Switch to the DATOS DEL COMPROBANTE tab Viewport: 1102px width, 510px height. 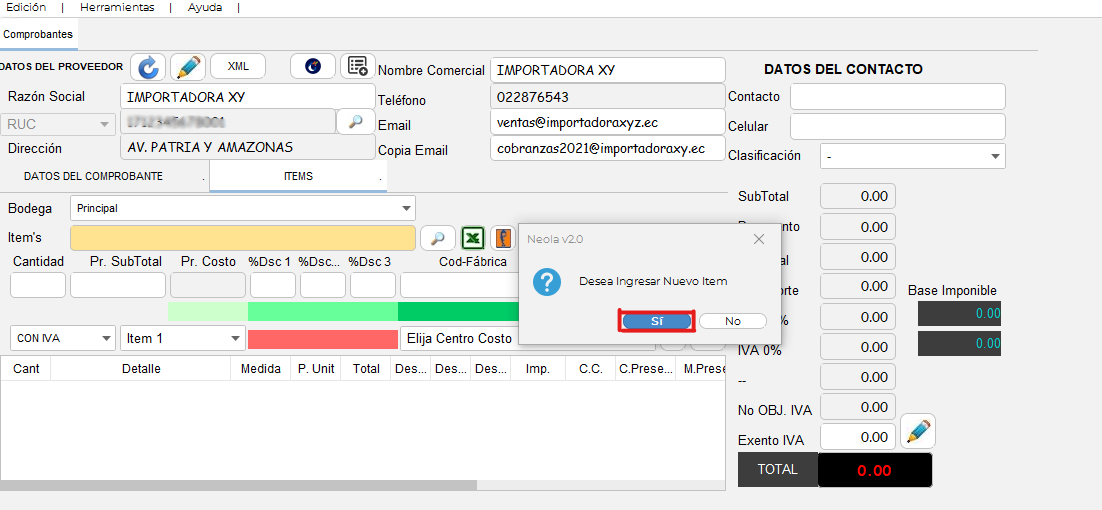(x=93, y=176)
